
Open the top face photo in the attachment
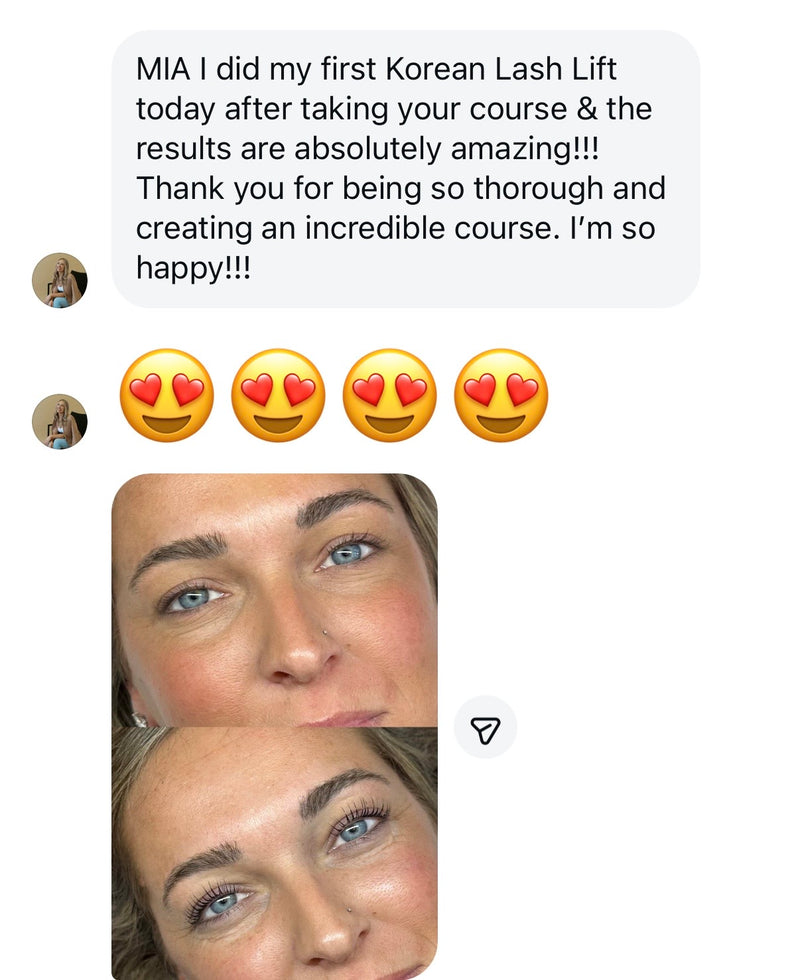(x=274, y=600)
